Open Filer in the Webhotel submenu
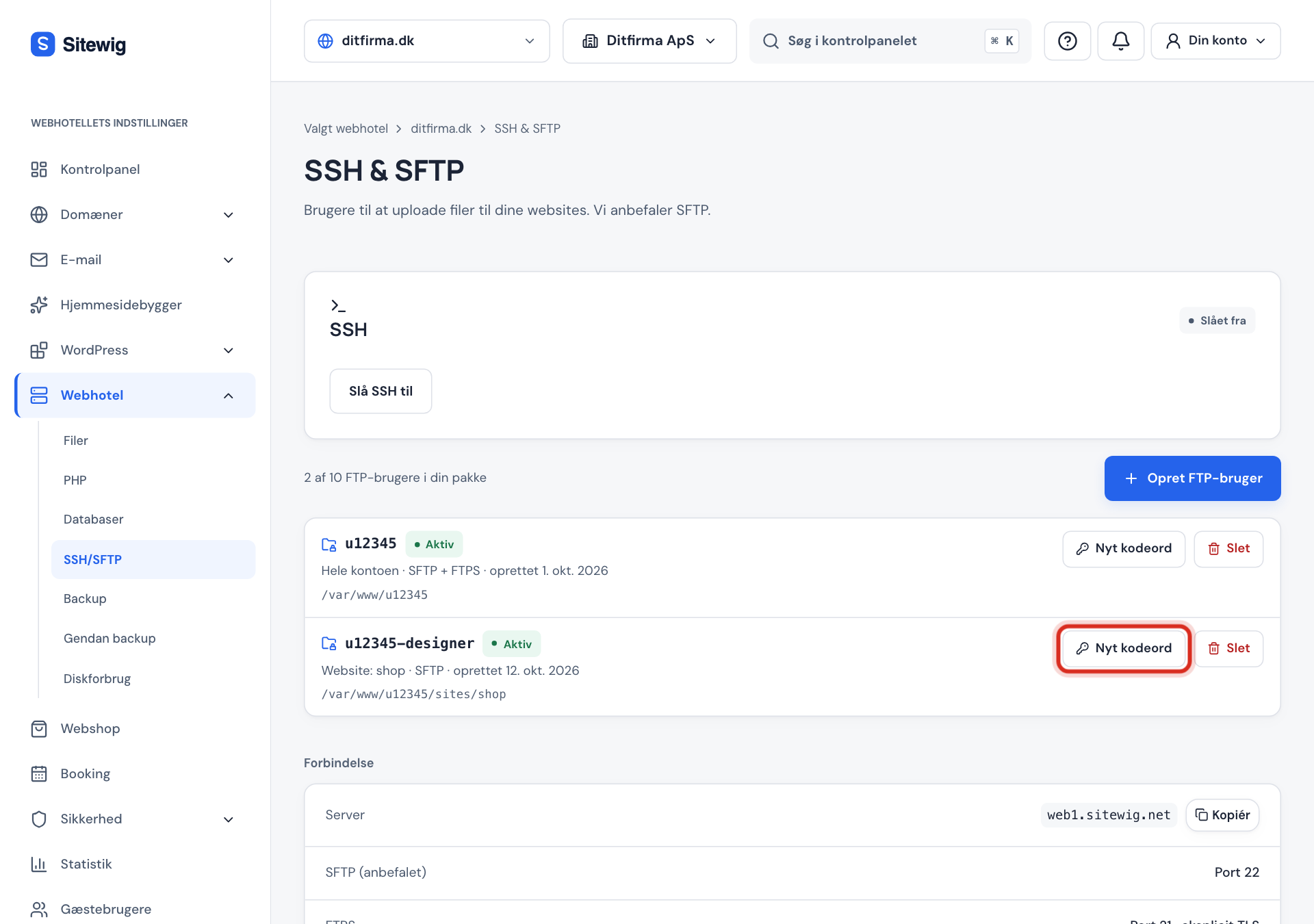 153,441
